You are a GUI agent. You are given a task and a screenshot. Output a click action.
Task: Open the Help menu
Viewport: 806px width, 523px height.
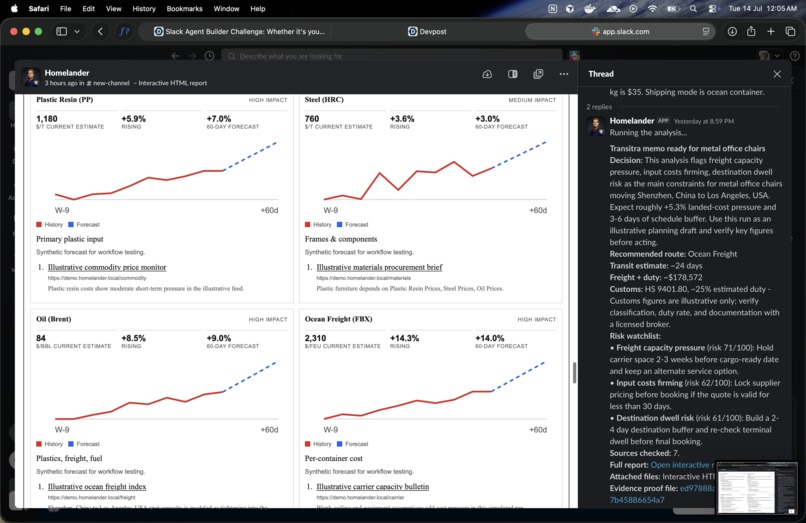pos(258,9)
